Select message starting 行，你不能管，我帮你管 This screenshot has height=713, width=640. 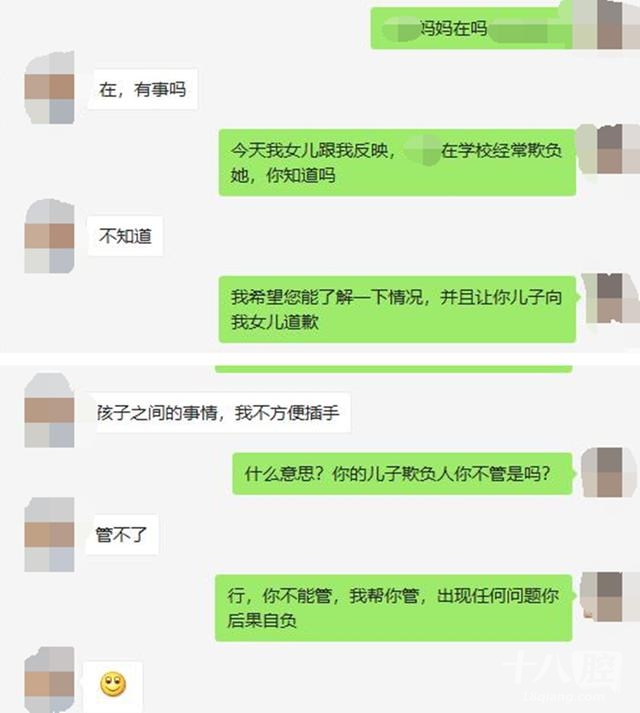tap(393, 608)
